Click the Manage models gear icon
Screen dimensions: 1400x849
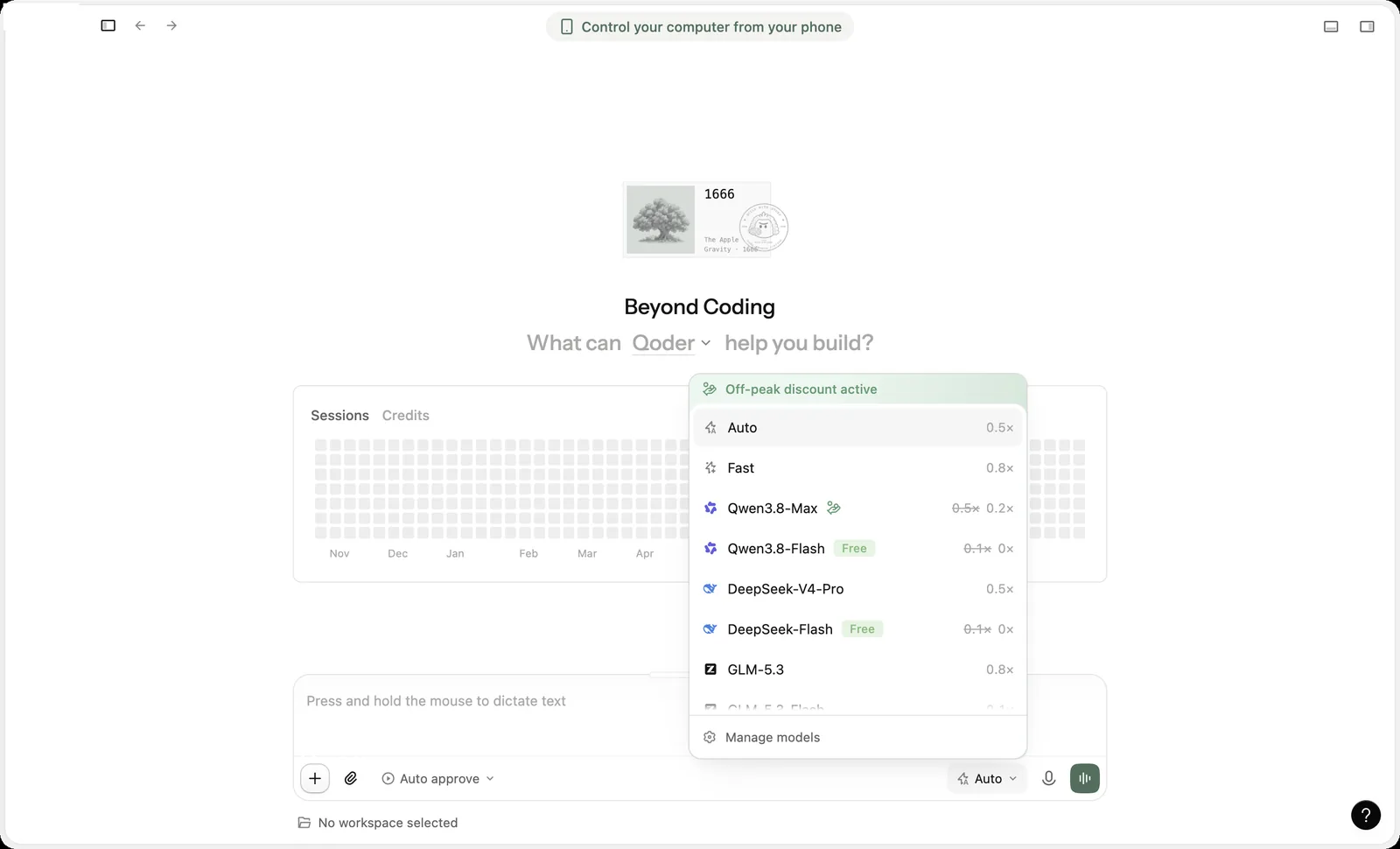(710, 738)
